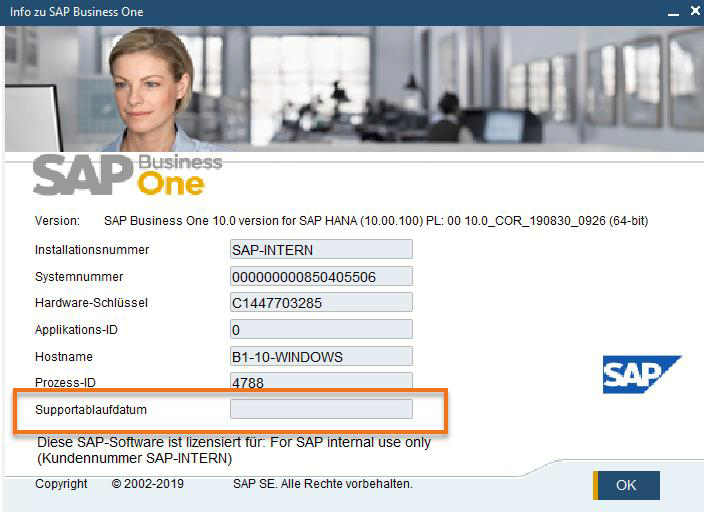Image resolution: width=704 pixels, height=512 pixels.
Task: Click the Supportablaufdatum label
Action: (91, 410)
